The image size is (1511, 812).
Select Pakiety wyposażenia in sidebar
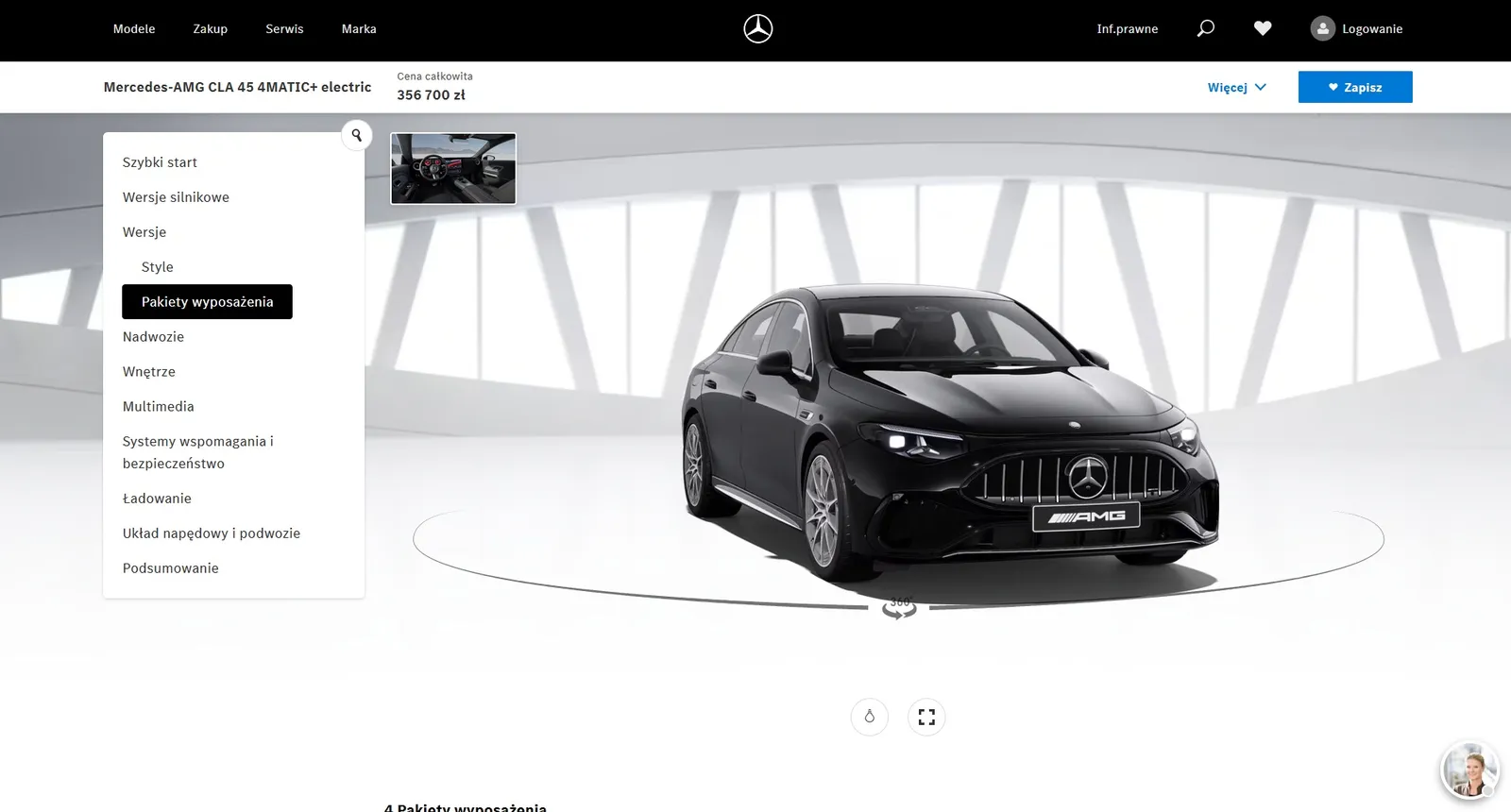[207, 302]
